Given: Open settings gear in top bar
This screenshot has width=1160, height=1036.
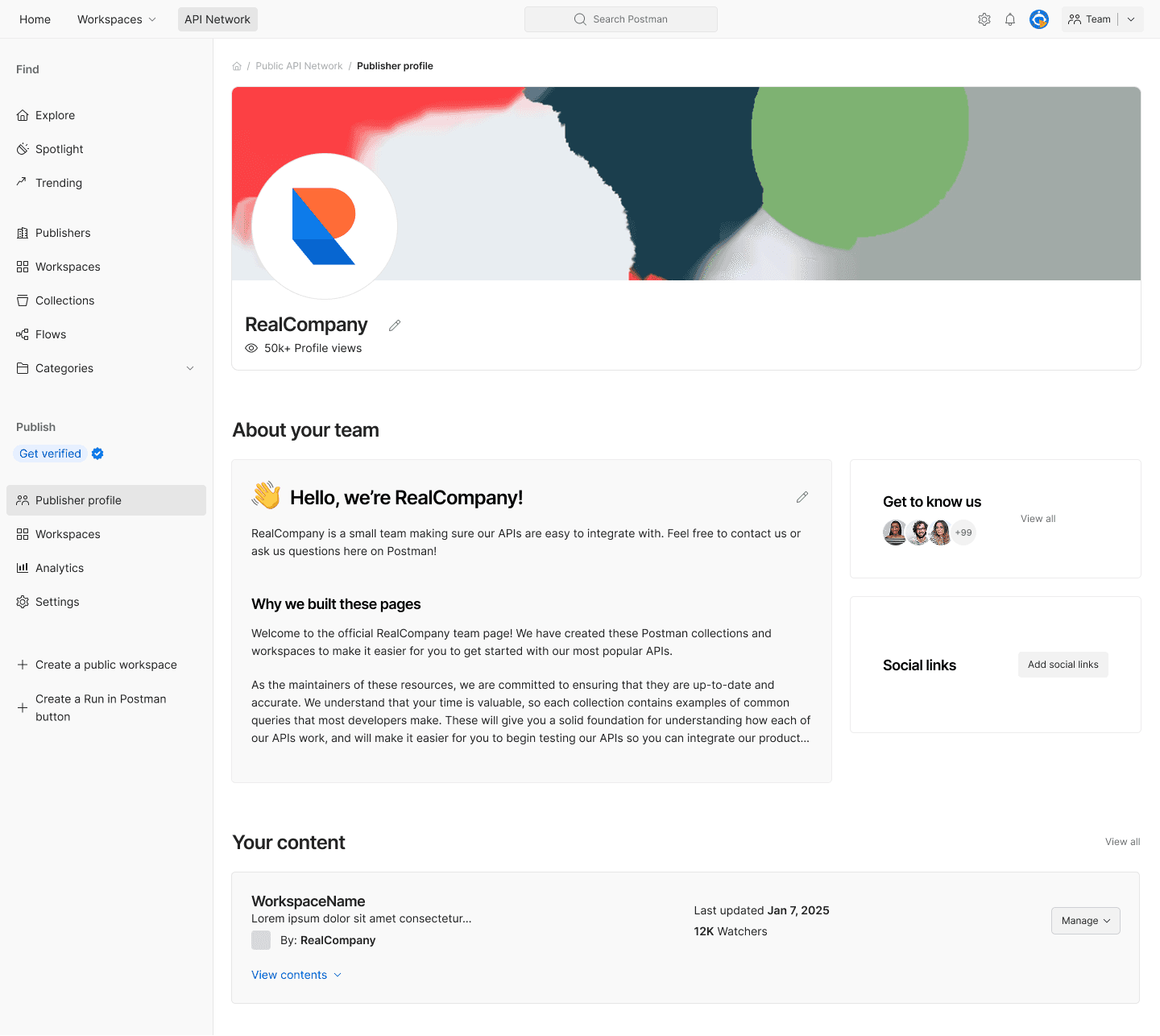Looking at the screenshot, I should tap(984, 19).
